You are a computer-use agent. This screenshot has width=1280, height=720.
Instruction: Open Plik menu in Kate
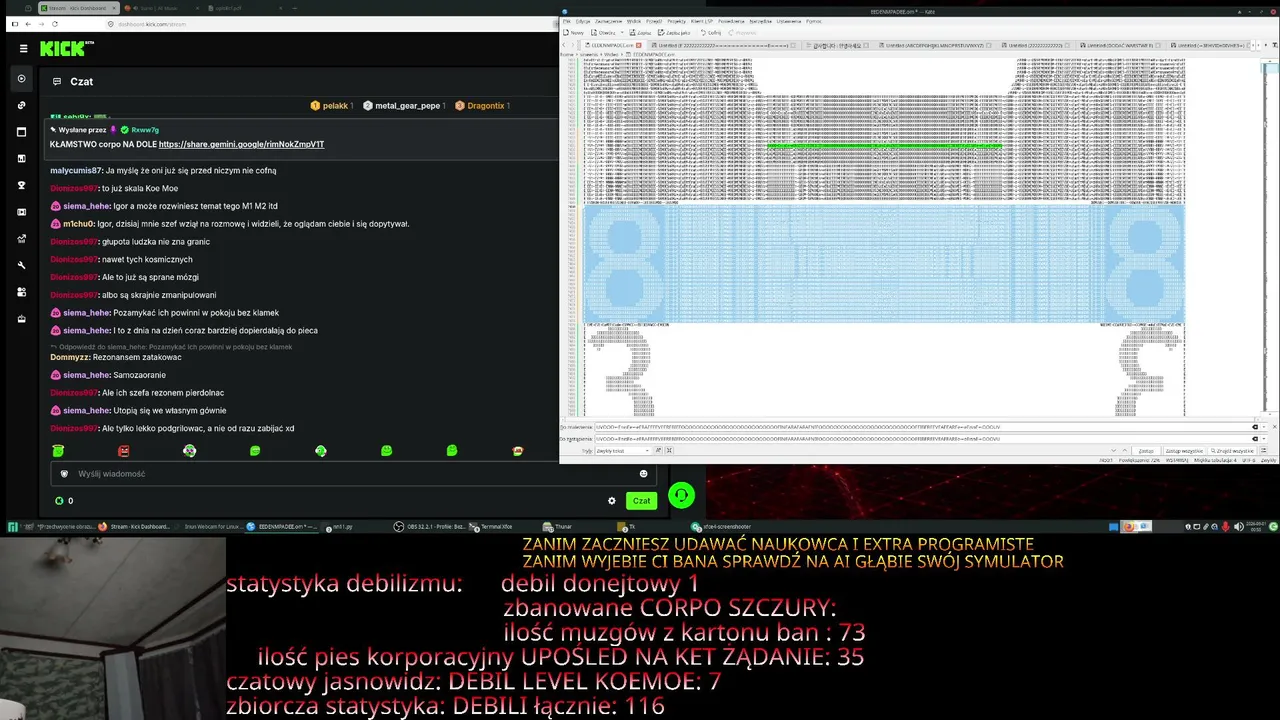click(x=565, y=21)
